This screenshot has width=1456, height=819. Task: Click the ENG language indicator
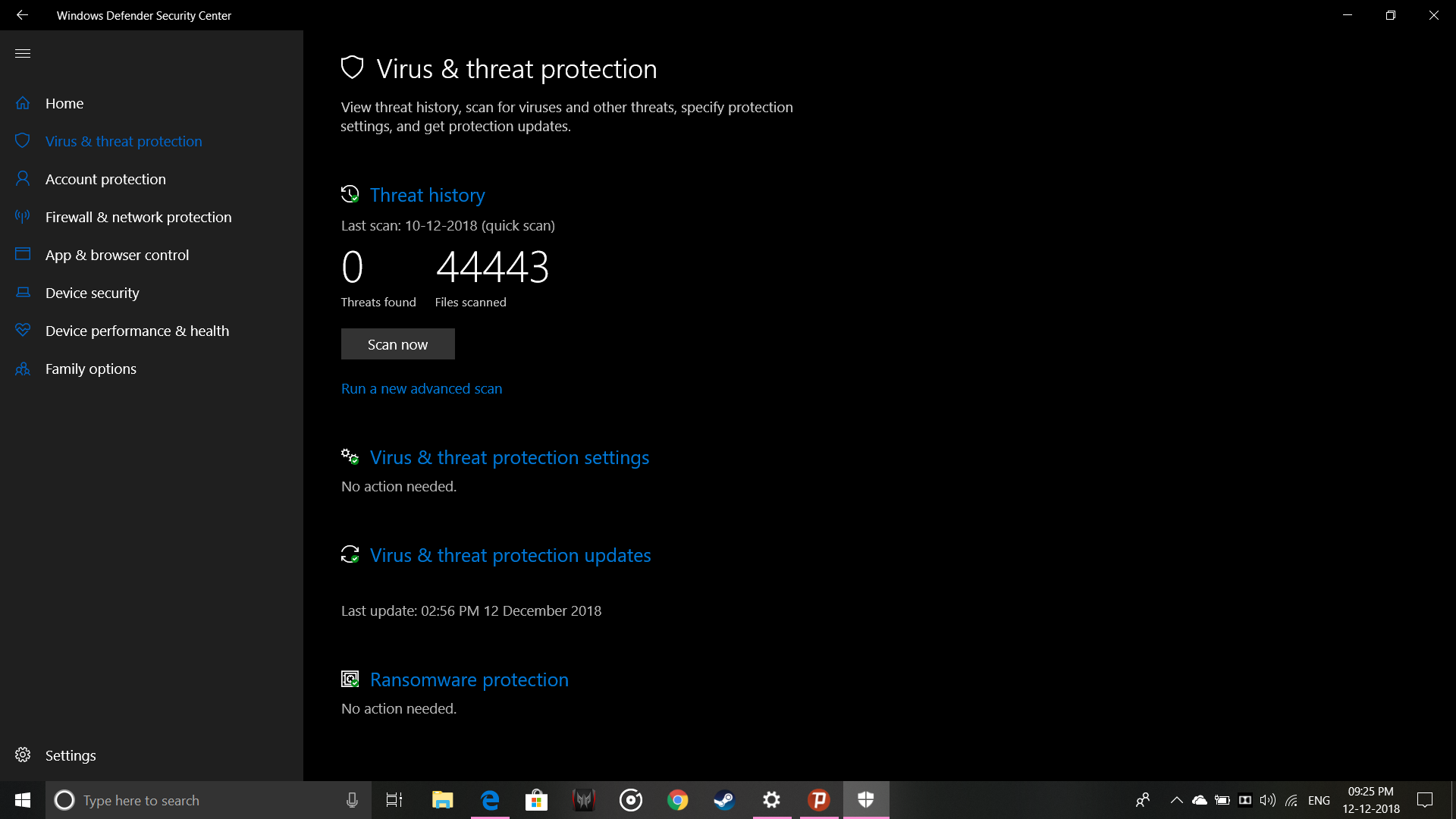(1319, 800)
